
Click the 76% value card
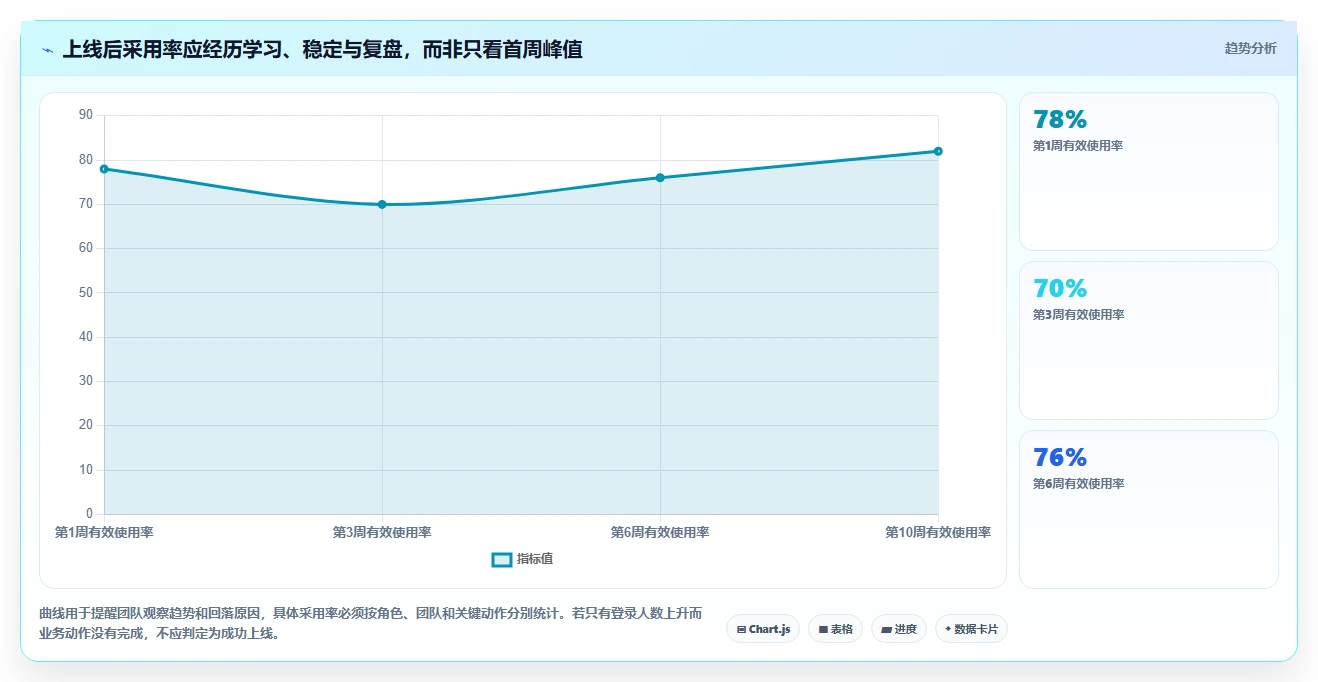tap(1148, 509)
